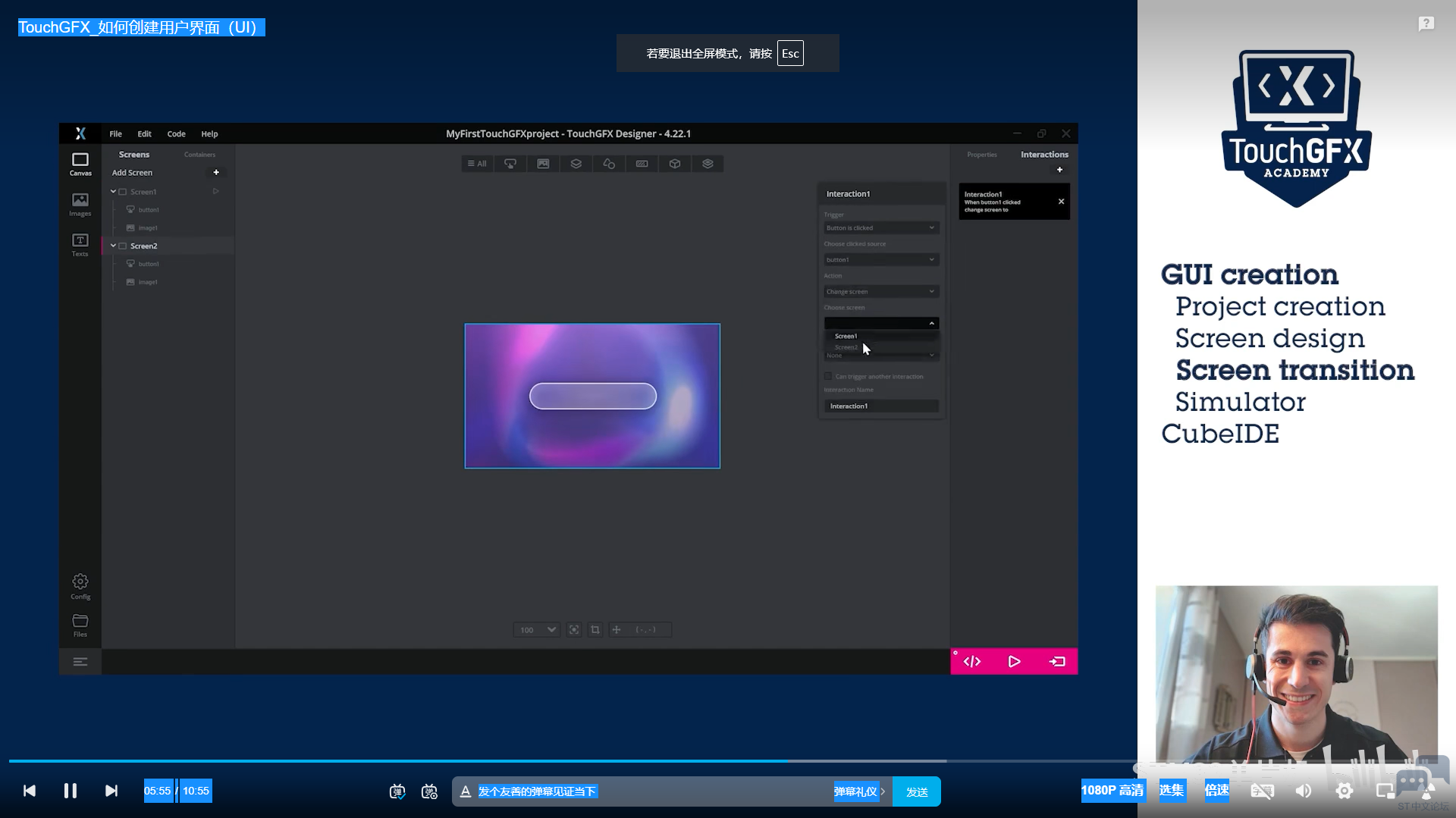The width and height of the screenshot is (1456, 818).
Task: Click the danmaku text input field
Action: (x=652, y=791)
